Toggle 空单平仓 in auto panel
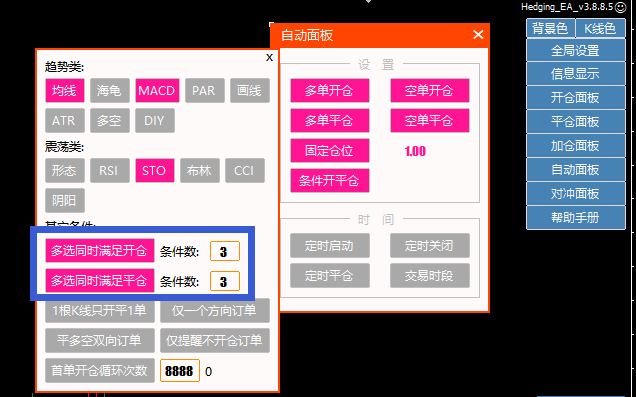 tap(430, 121)
